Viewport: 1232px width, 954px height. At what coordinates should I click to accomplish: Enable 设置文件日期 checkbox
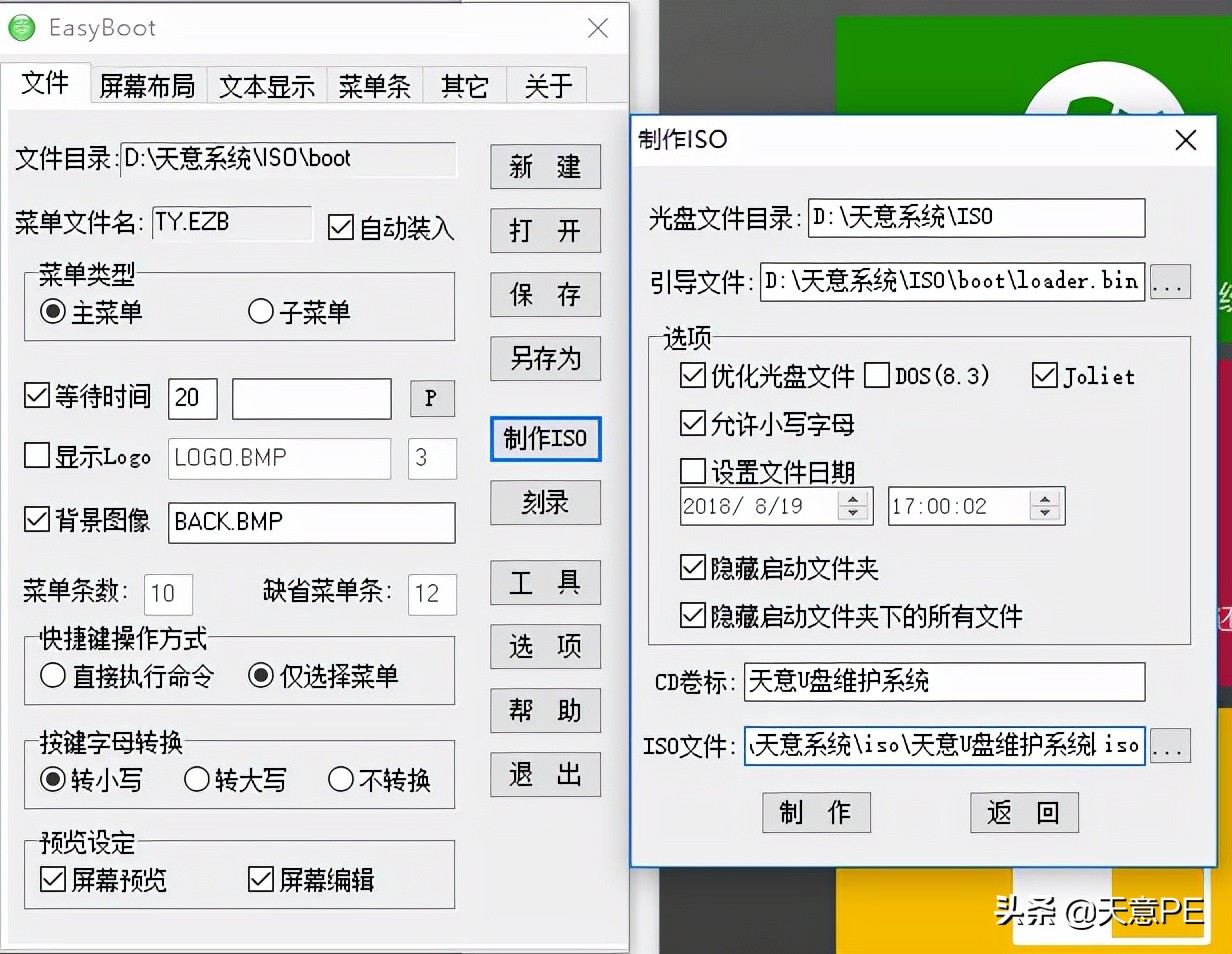pyautogui.click(x=693, y=471)
